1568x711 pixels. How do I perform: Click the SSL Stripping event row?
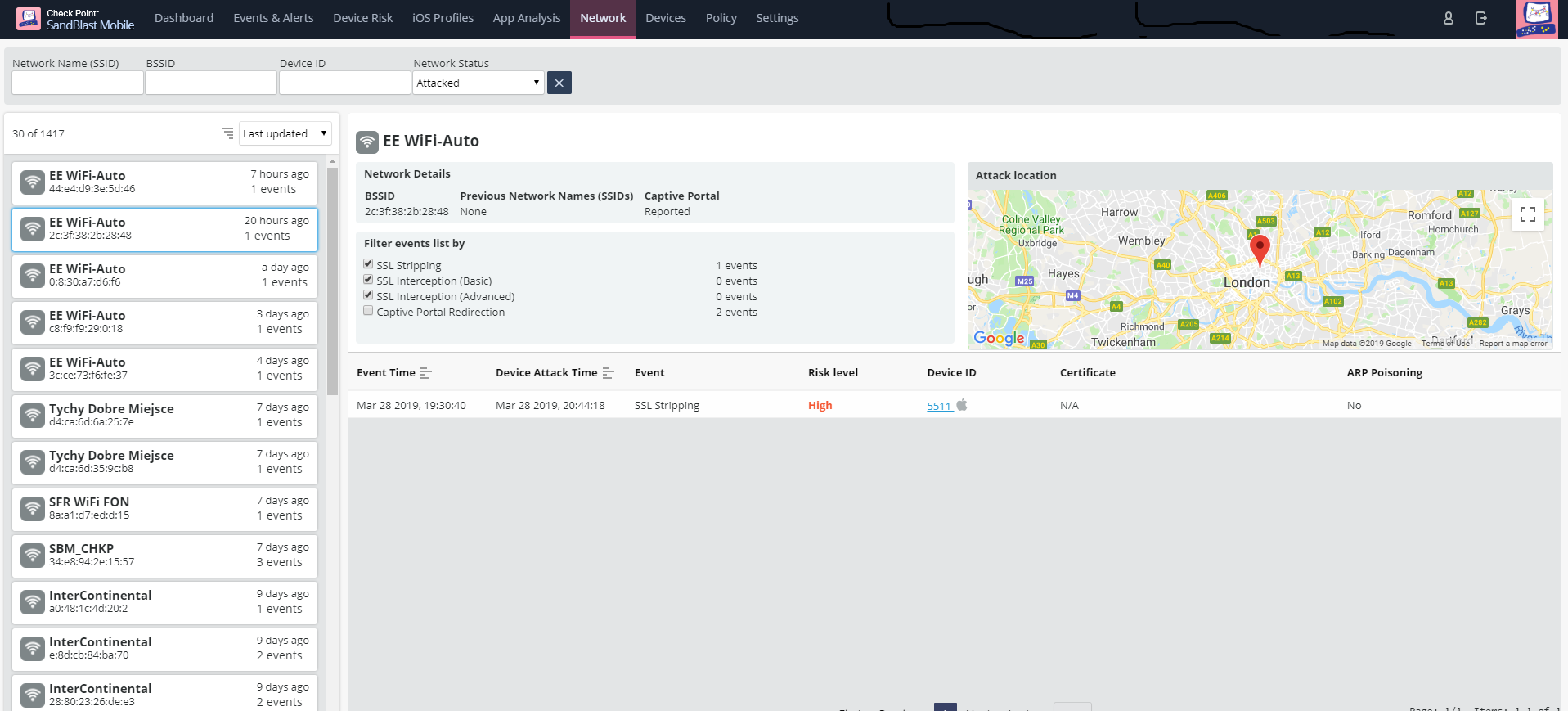click(954, 405)
